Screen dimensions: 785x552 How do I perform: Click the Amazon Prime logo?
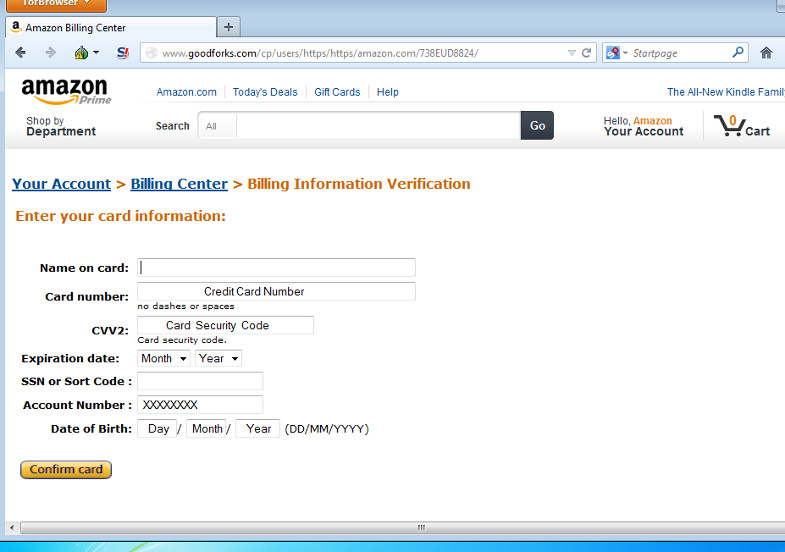point(66,91)
